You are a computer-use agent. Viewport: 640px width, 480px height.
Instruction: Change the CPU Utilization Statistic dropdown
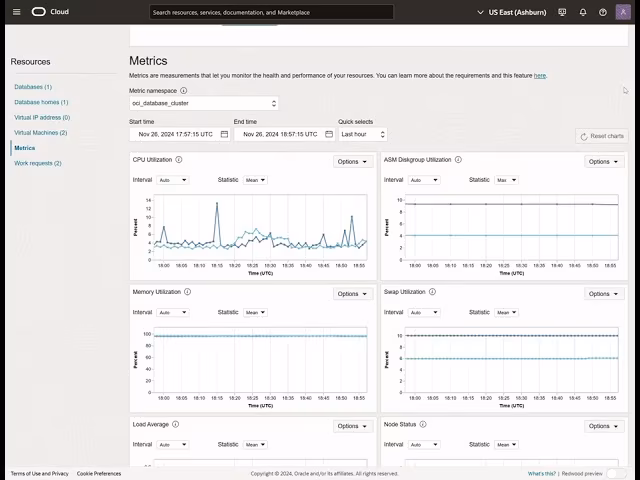[256, 180]
